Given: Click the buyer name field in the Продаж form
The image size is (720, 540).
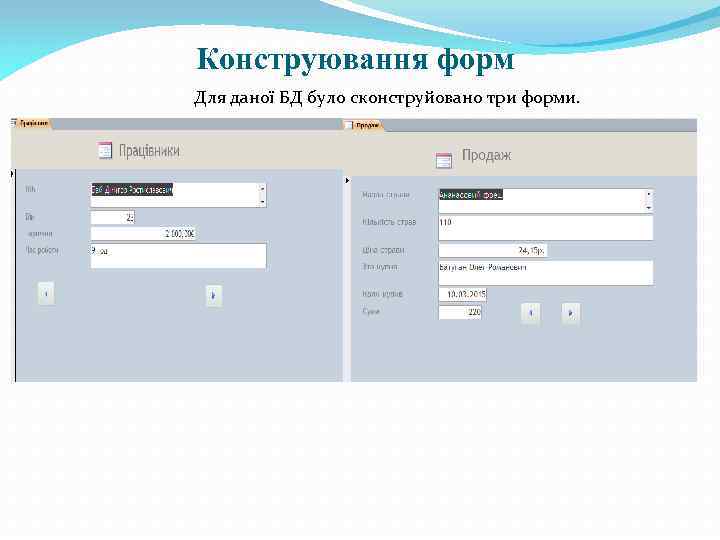Looking at the screenshot, I should pyautogui.click(x=546, y=273).
